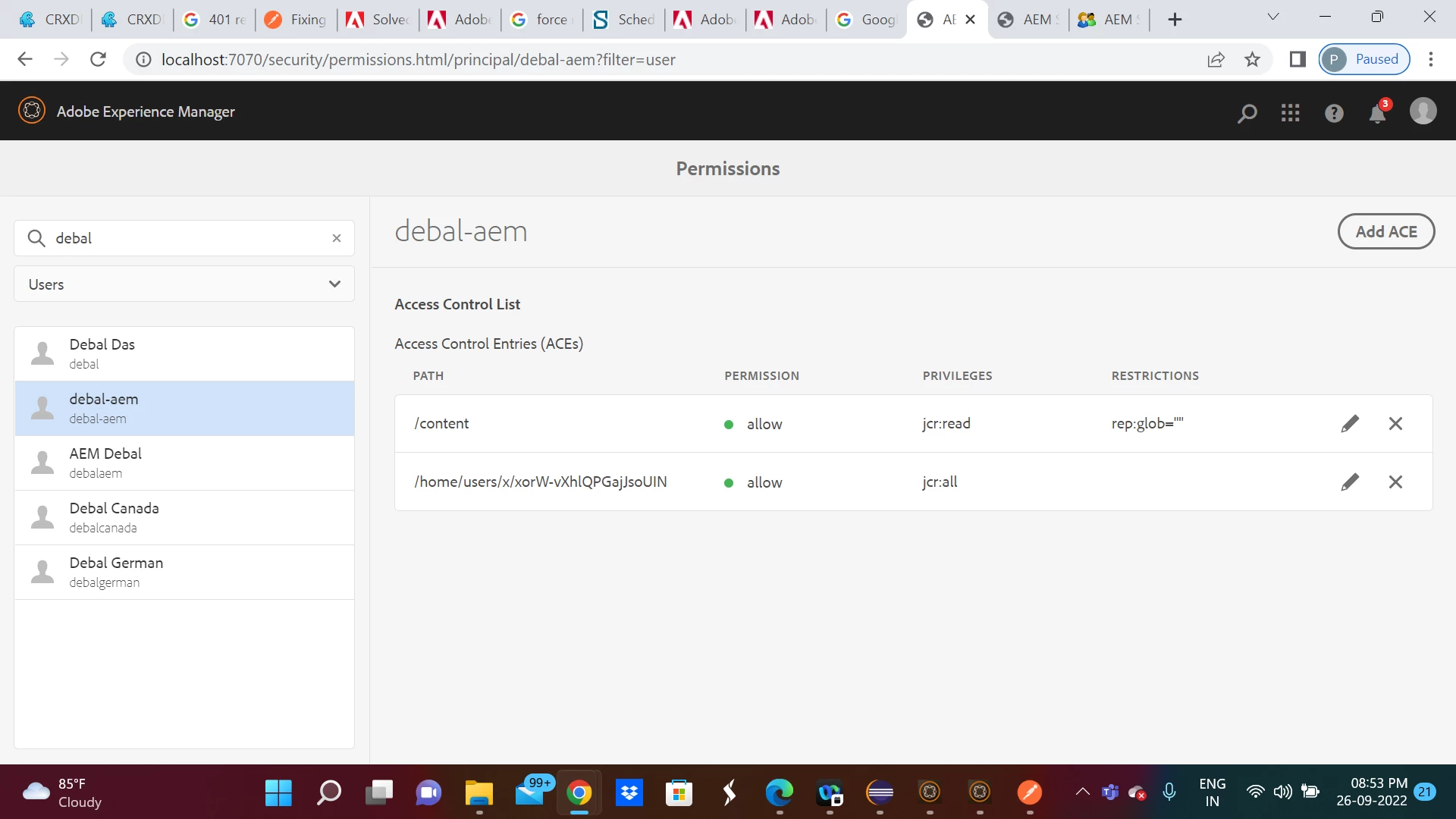Viewport: 1456px width, 819px height.
Task: Switch to the Fixing browser tab
Action: [x=296, y=20]
